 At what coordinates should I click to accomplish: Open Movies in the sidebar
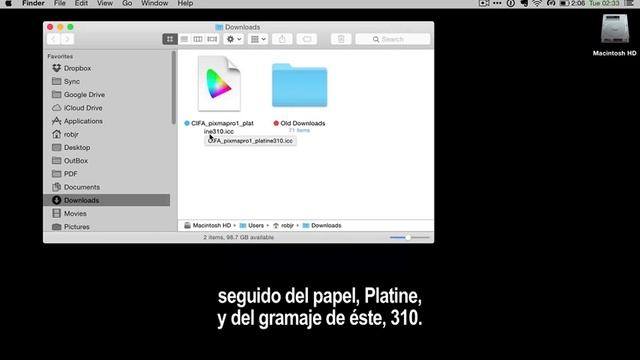tap(107, 213)
